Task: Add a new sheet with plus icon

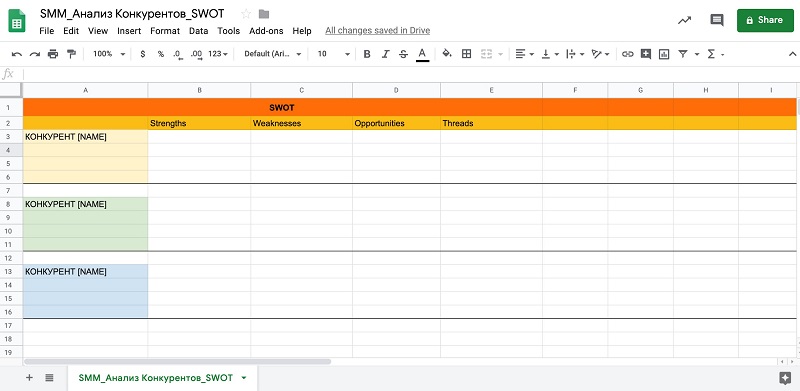Action: [x=29, y=378]
